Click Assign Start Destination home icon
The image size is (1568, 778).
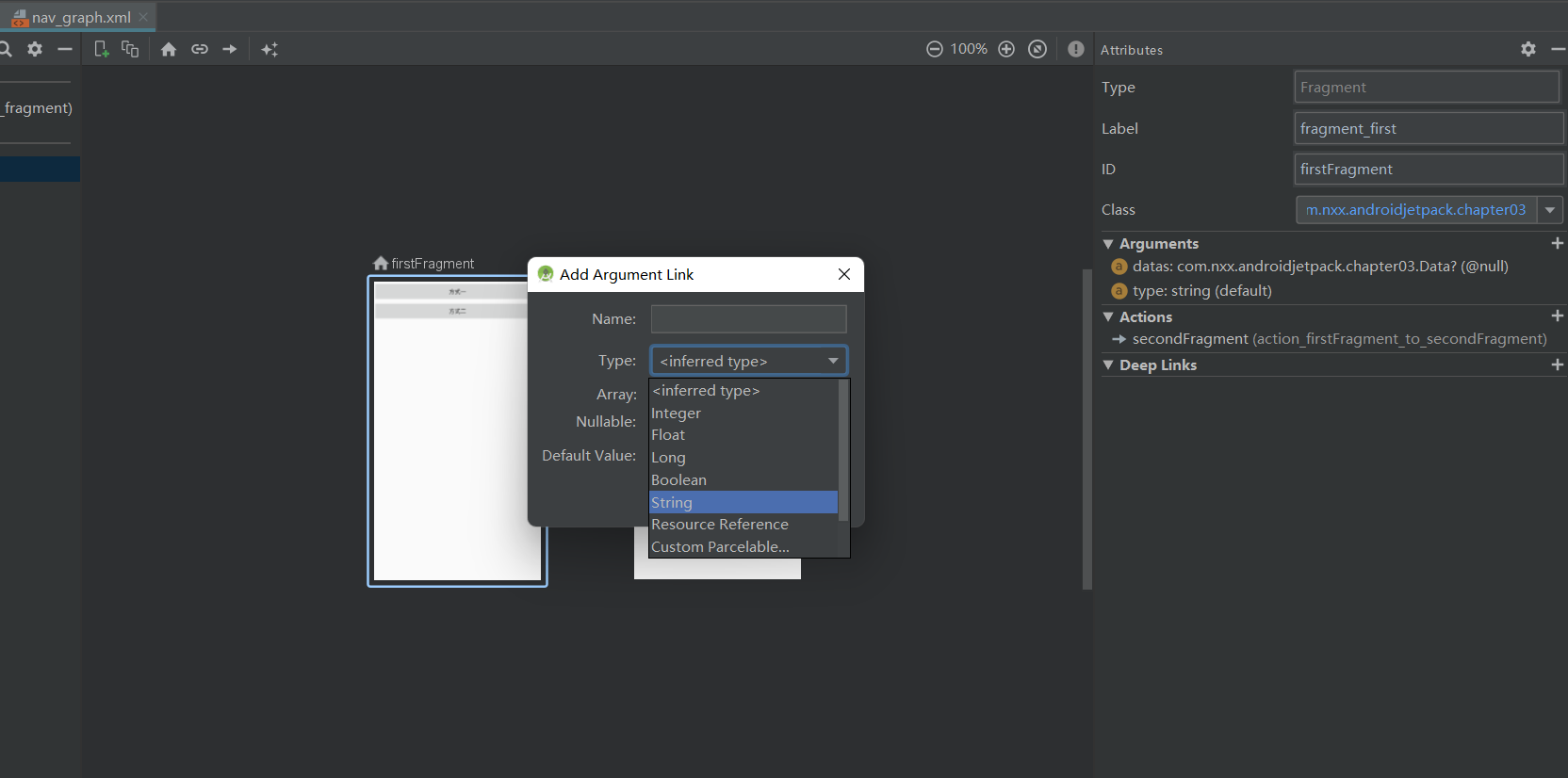click(169, 49)
